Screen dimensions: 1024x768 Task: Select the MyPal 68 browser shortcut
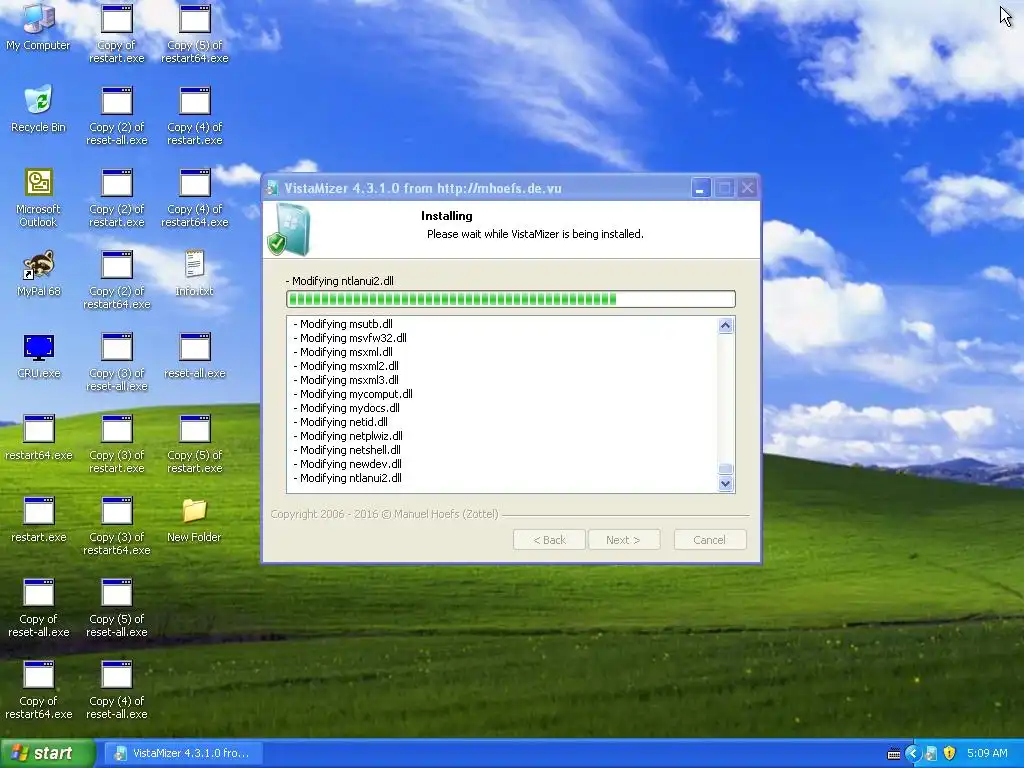[38, 274]
